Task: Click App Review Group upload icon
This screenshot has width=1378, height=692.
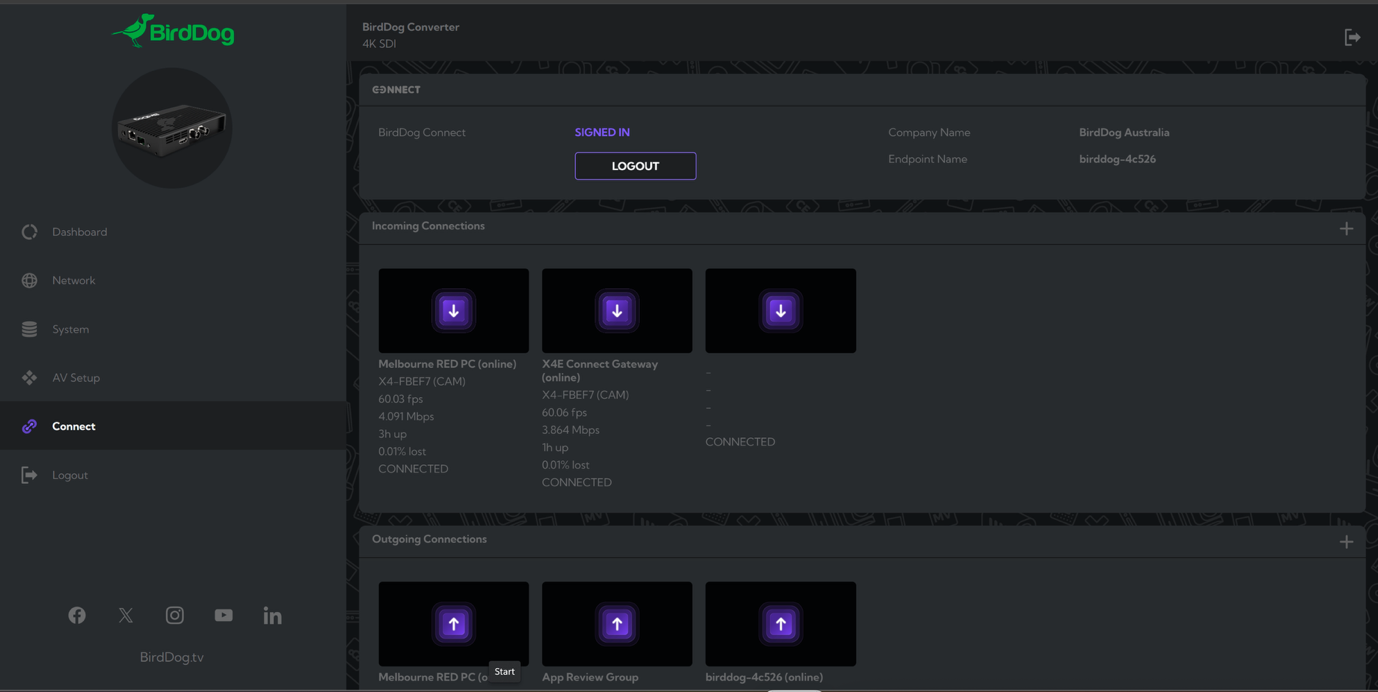Action: click(617, 624)
